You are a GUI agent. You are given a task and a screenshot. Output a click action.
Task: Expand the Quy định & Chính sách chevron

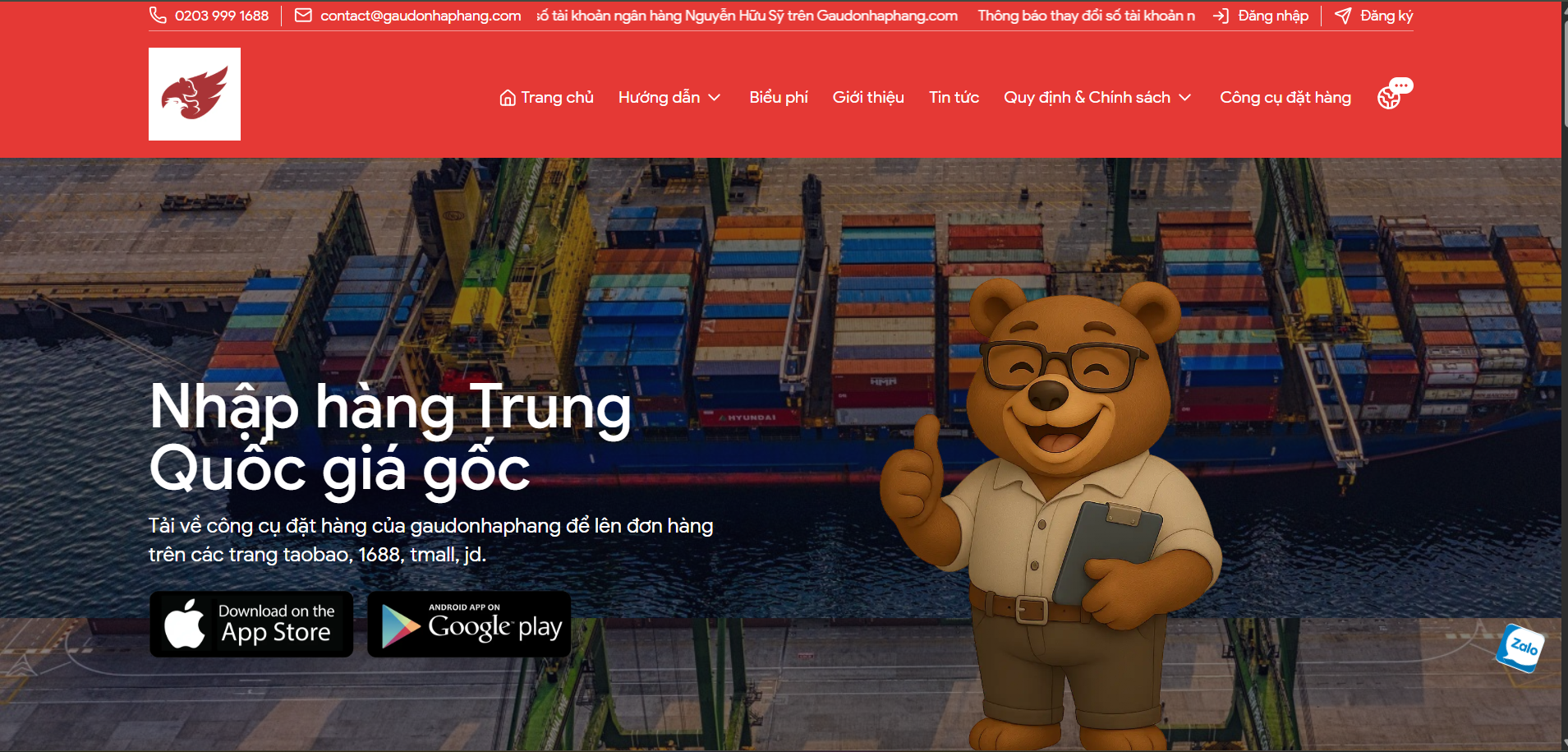click(1184, 98)
